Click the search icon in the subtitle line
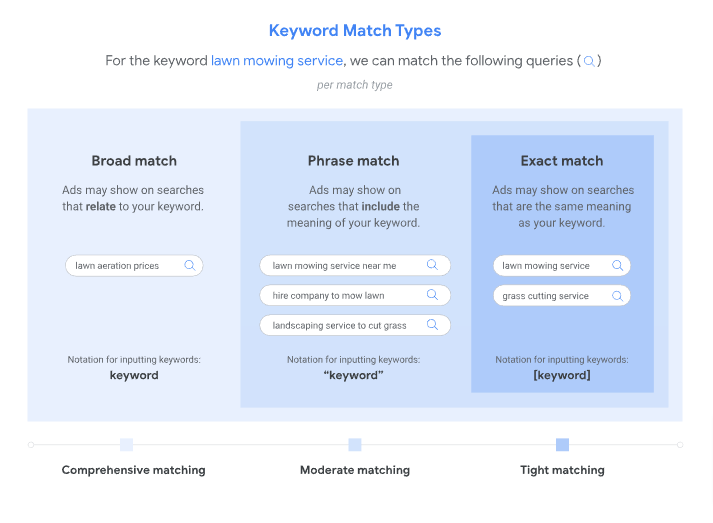The image size is (713, 523). click(x=589, y=62)
